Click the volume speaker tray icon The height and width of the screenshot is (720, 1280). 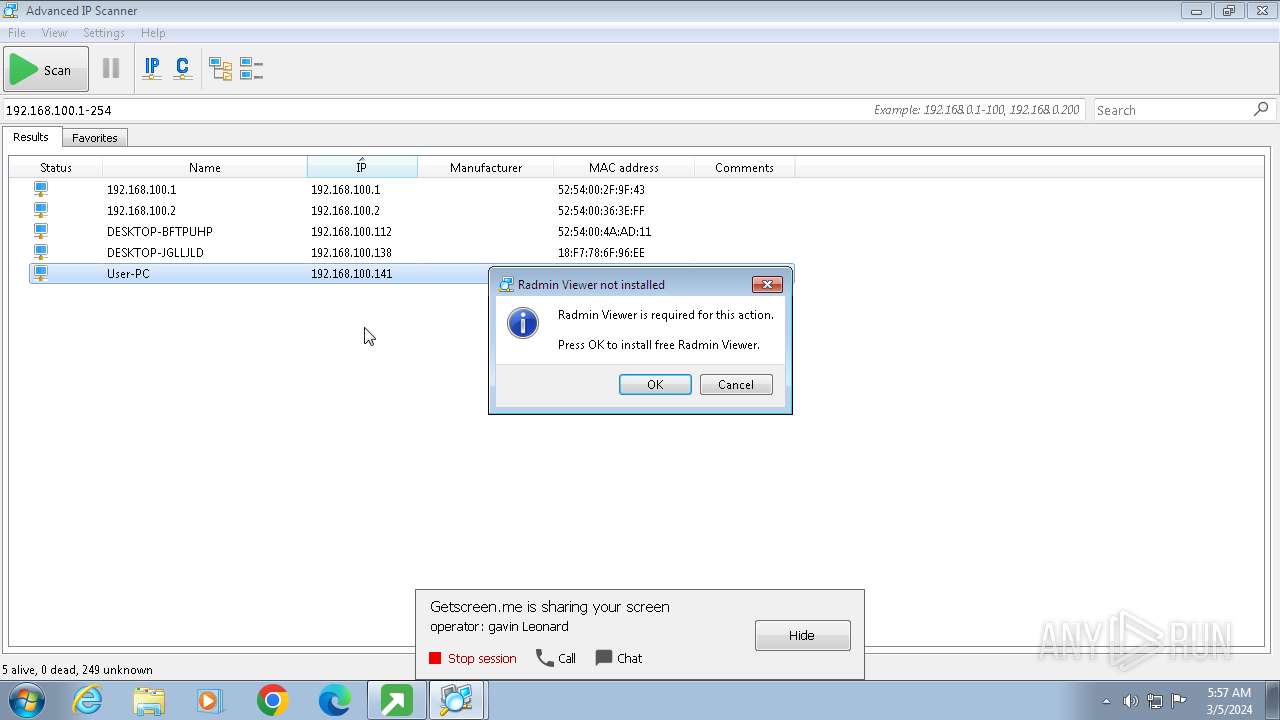click(1131, 701)
